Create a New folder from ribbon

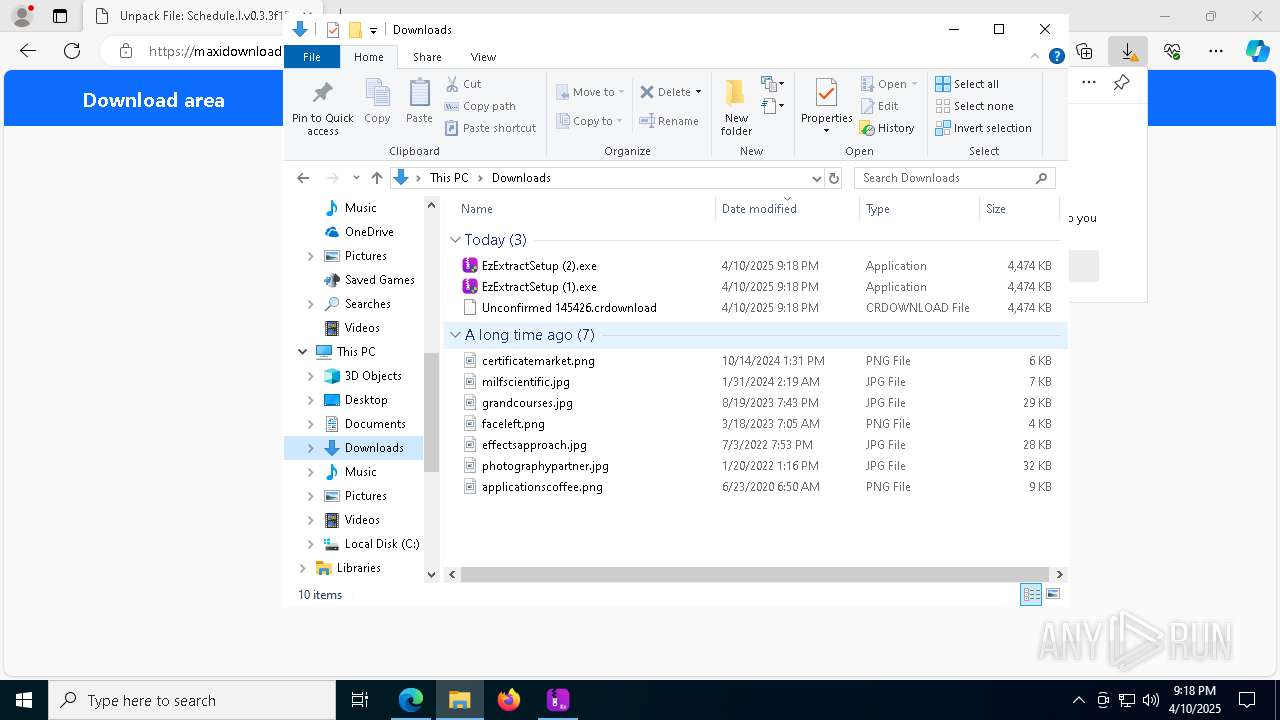pos(736,107)
